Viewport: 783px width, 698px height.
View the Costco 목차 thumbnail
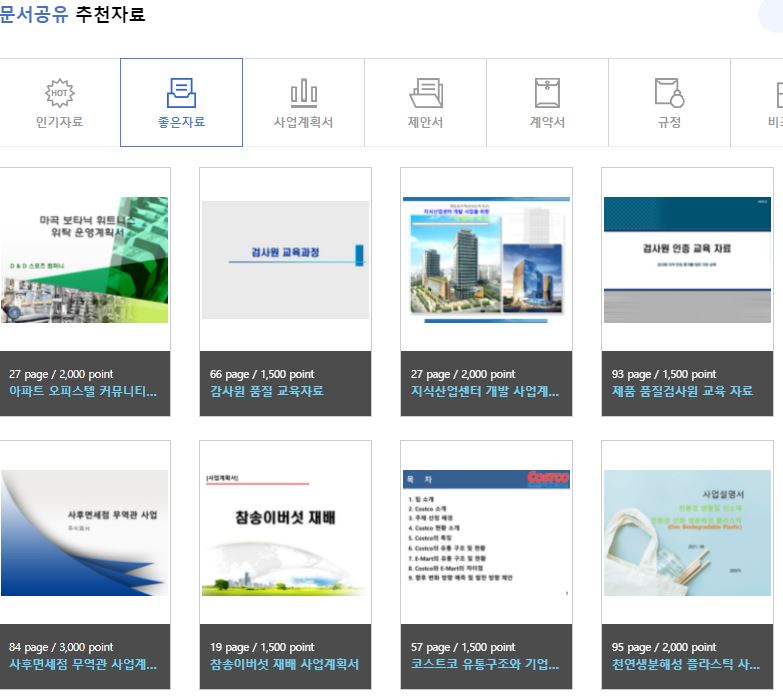click(x=486, y=533)
